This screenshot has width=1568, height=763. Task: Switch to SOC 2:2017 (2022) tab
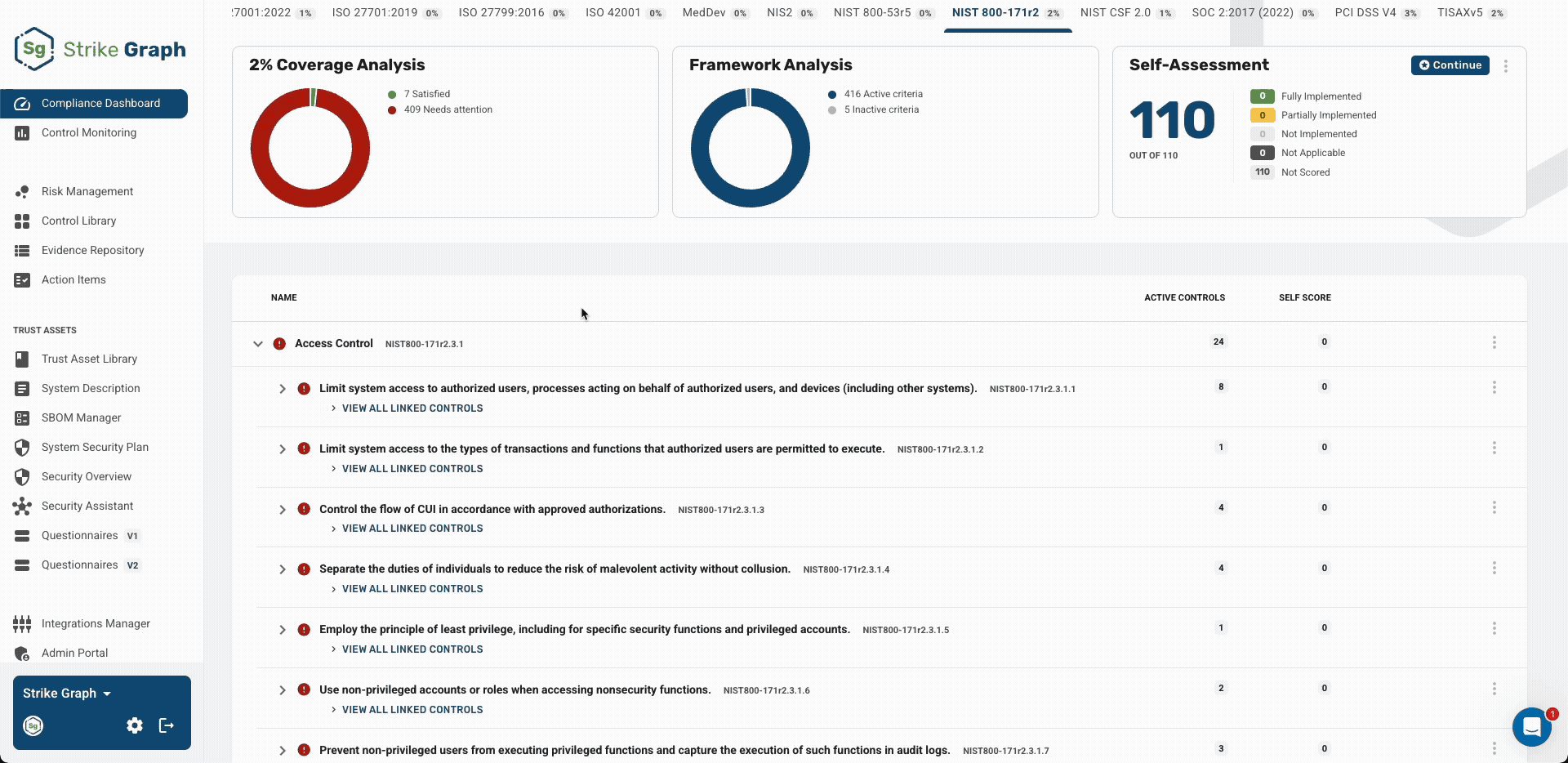1254,13
